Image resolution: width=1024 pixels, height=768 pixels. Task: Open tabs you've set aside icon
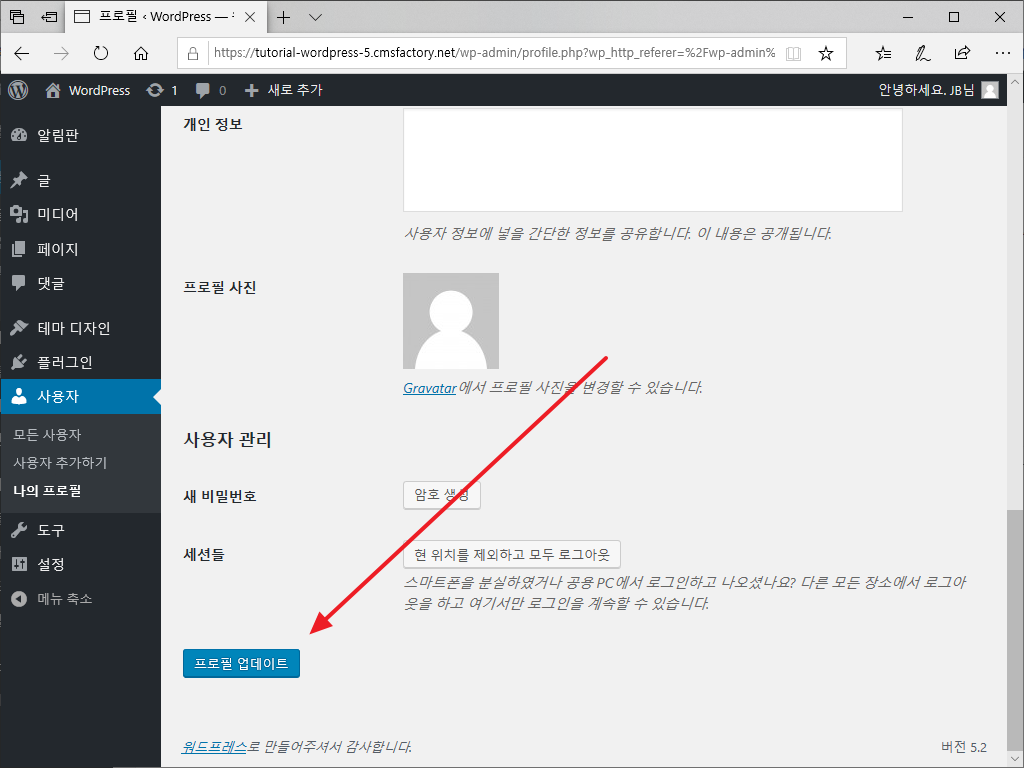[x=17, y=17]
